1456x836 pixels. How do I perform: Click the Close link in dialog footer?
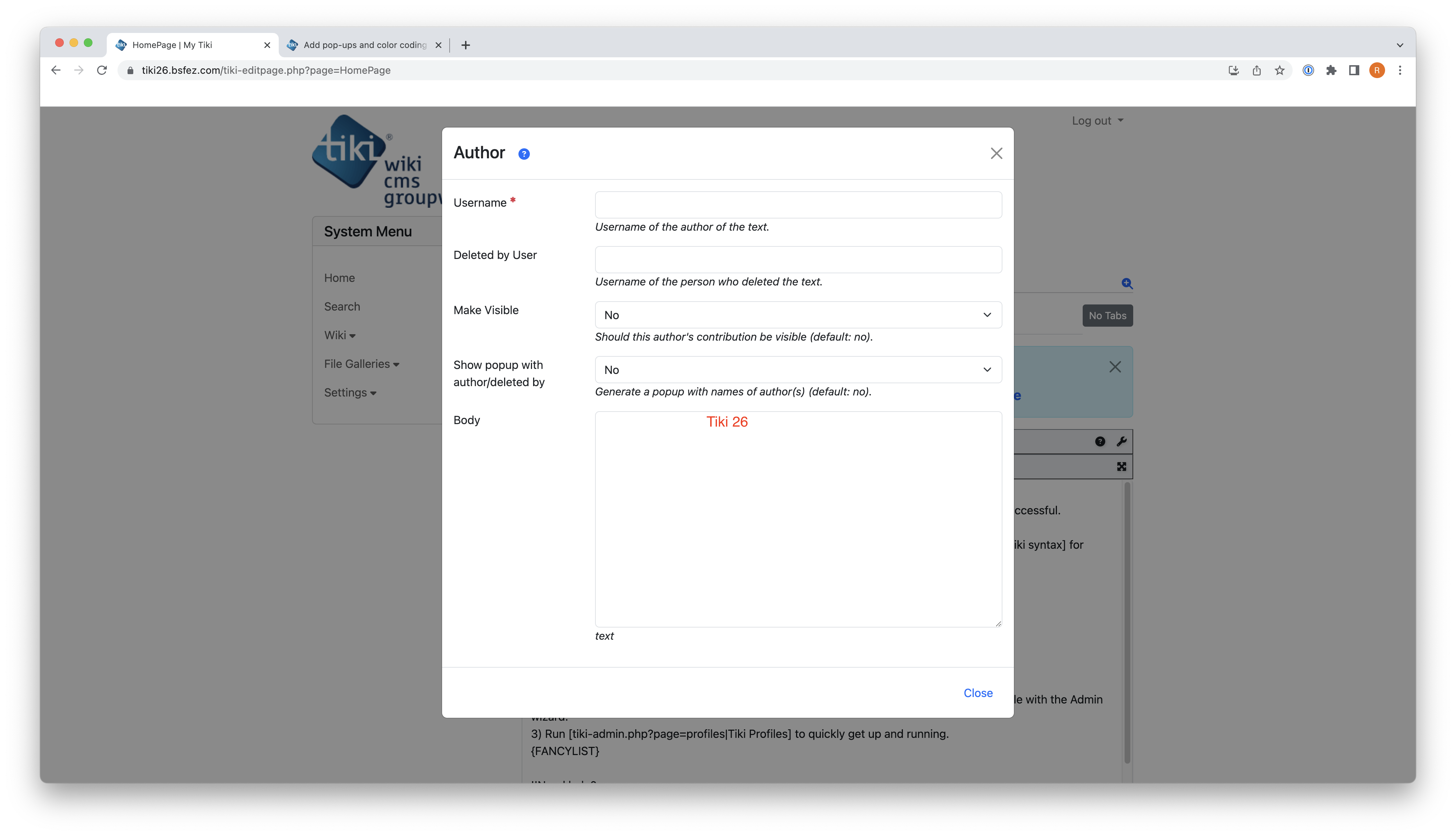click(978, 693)
